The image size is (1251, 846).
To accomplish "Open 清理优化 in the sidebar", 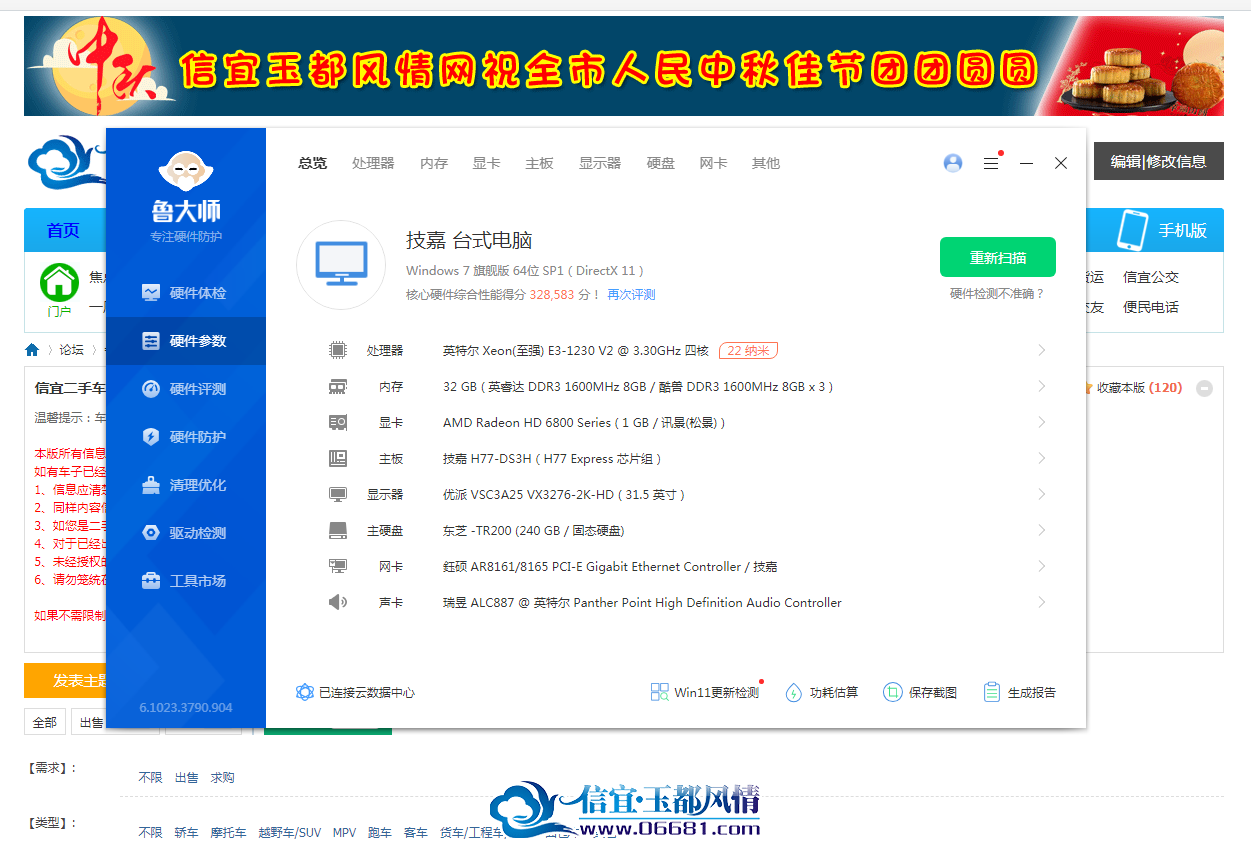I will click(x=186, y=485).
